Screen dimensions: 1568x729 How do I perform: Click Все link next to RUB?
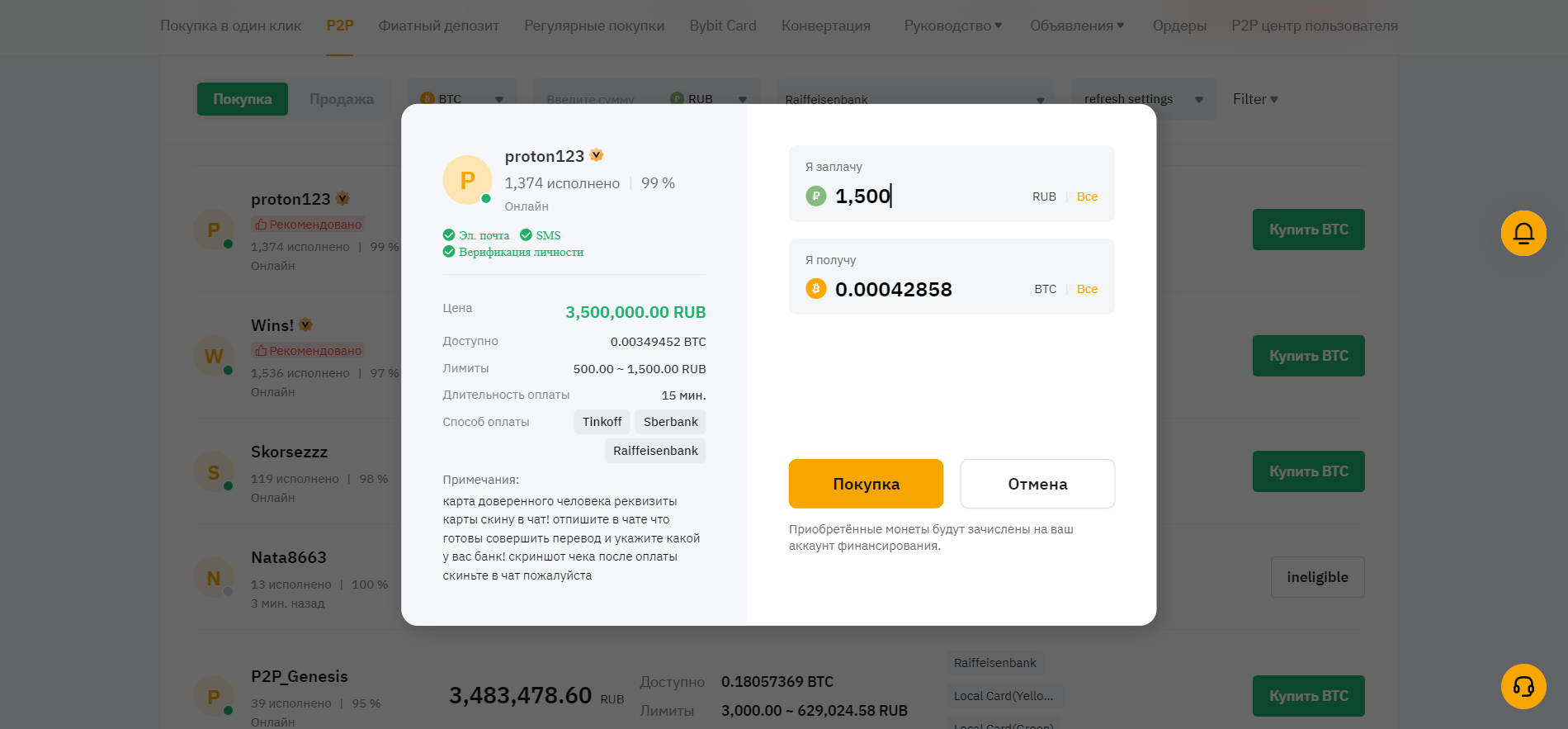(x=1087, y=196)
